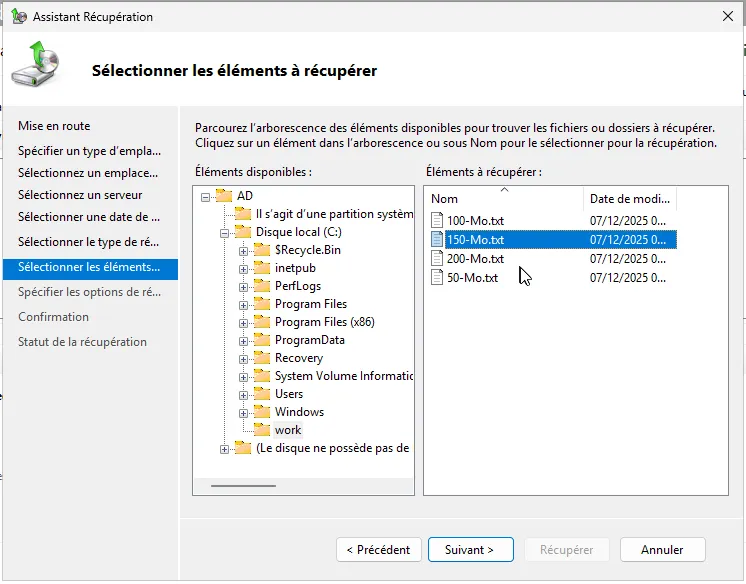Sort by Date de modification column

click(630, 198)
